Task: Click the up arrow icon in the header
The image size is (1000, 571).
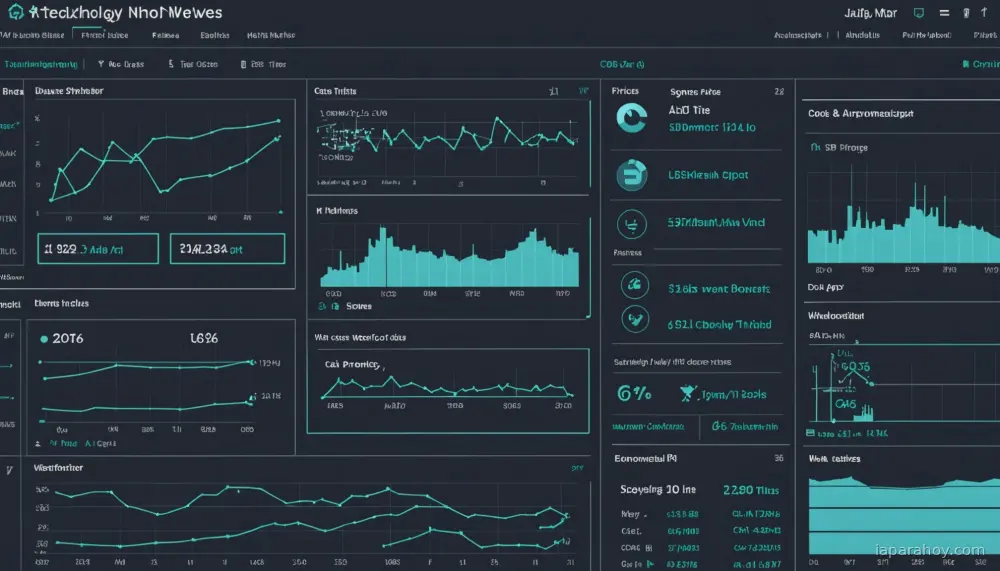Action: click(x=984, y=12)
